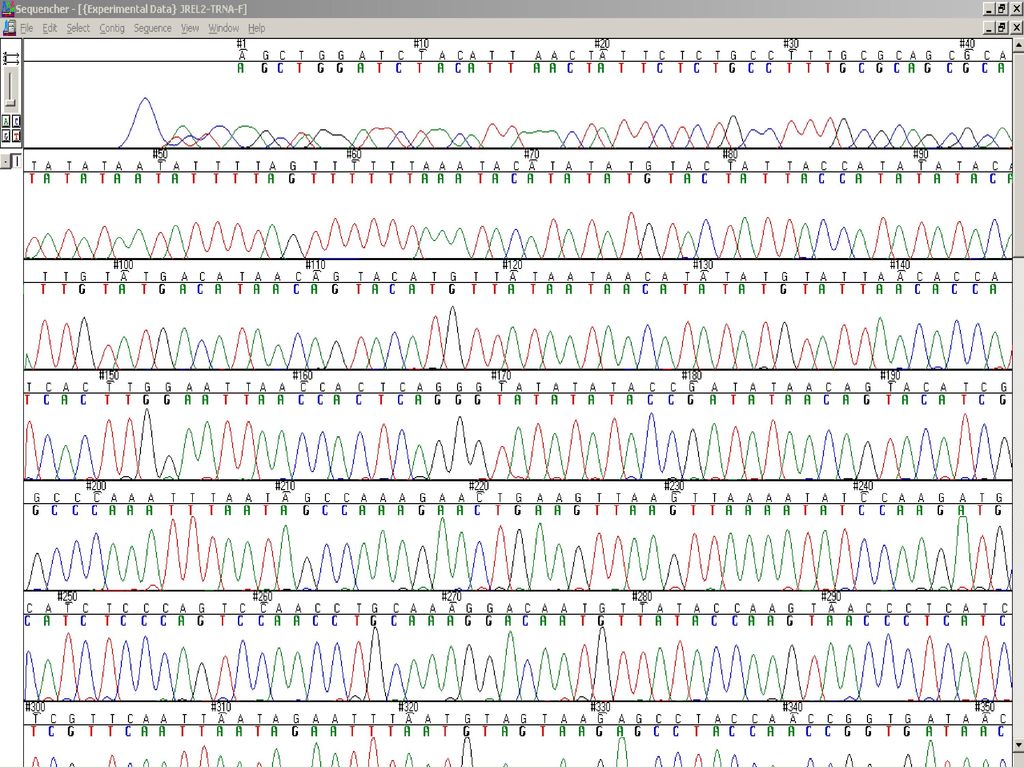The width and height of the screenshot is (1024, 768).
Task: Open the Help menu
Action: [256, 28]
